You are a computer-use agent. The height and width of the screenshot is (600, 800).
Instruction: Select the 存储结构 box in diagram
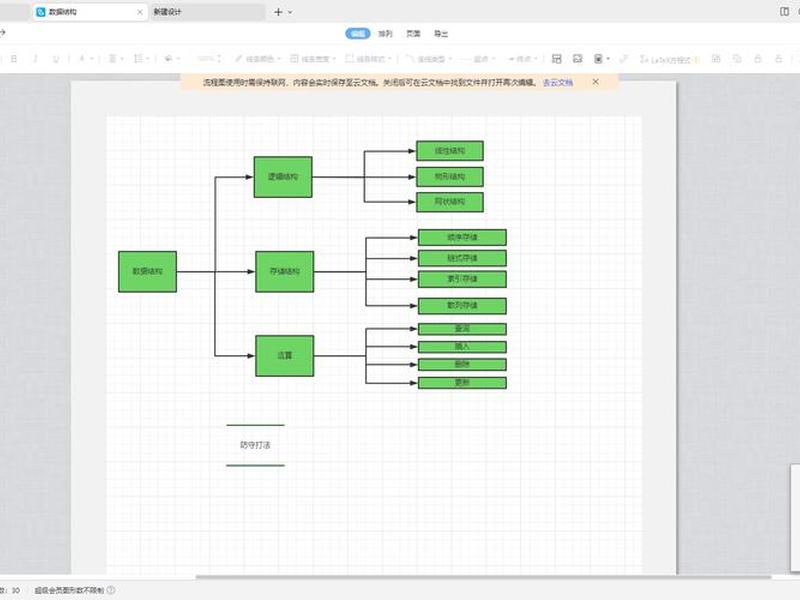pyautogui.click(x=285, y=271)
